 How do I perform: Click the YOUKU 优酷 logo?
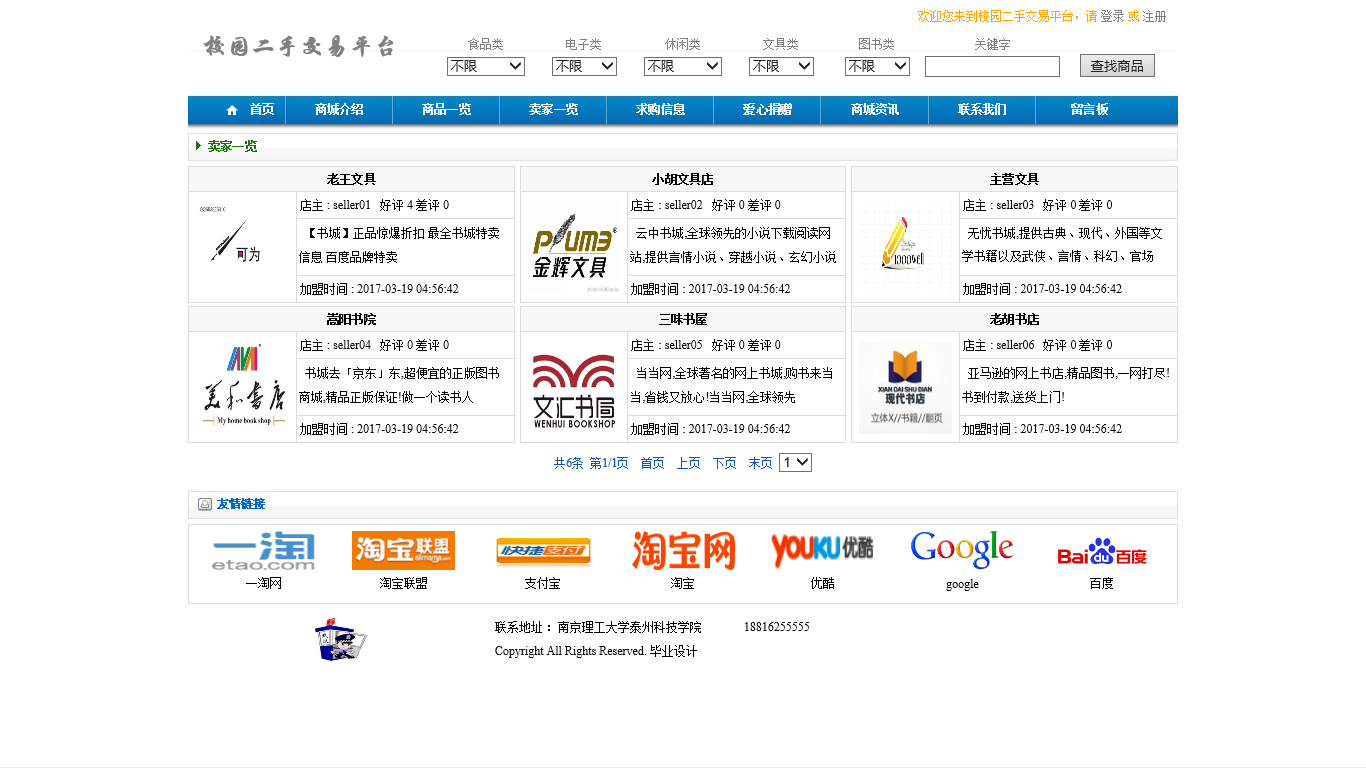point(822,551)
